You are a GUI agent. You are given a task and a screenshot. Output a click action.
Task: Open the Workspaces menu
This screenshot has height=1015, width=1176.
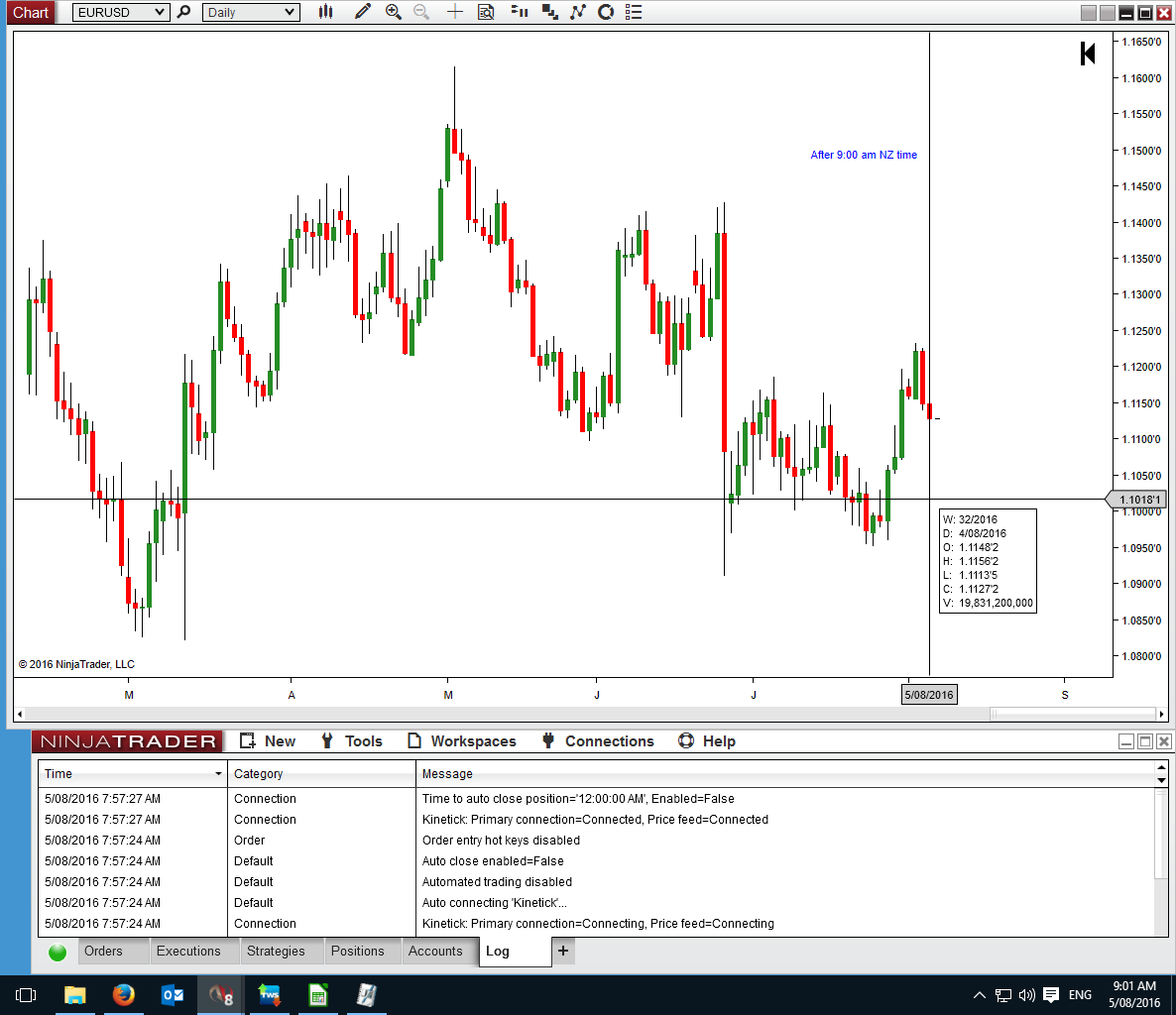(x=462, y=740)
